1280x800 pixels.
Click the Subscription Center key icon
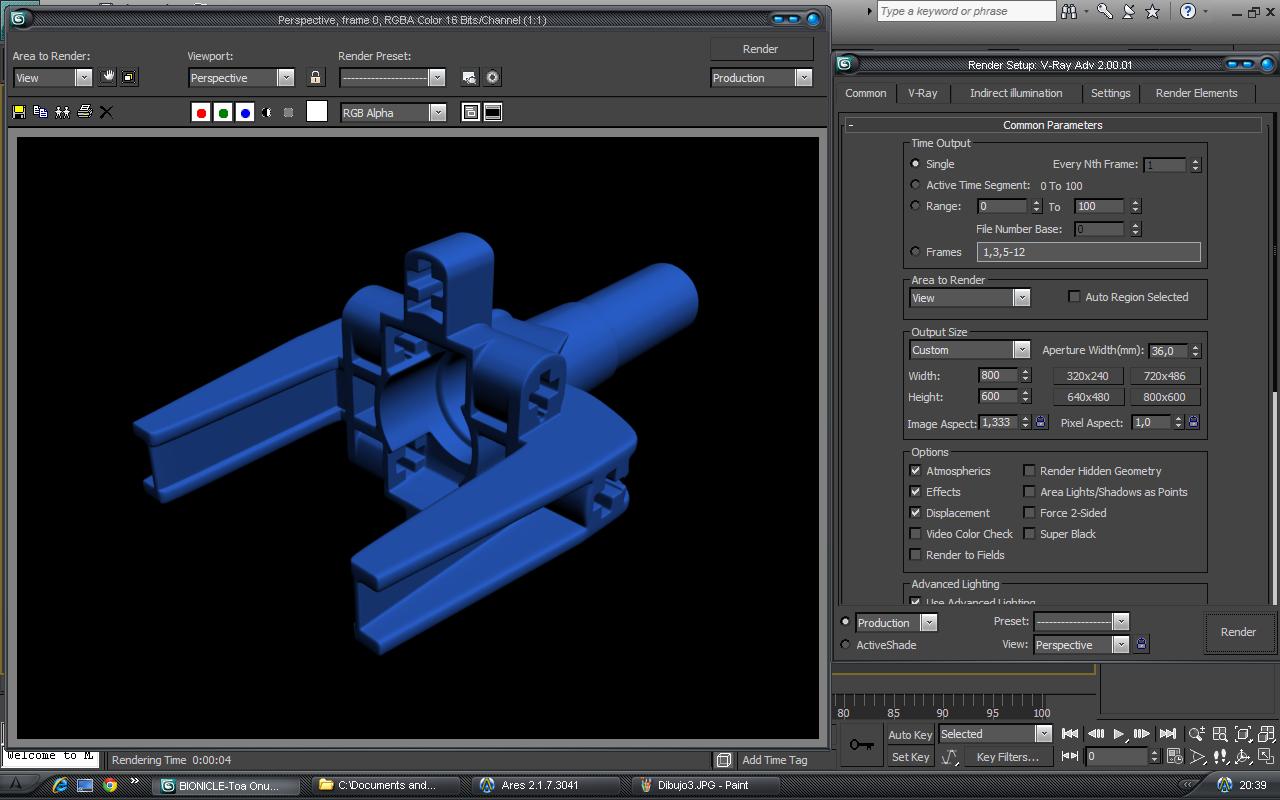point(1104,11)
